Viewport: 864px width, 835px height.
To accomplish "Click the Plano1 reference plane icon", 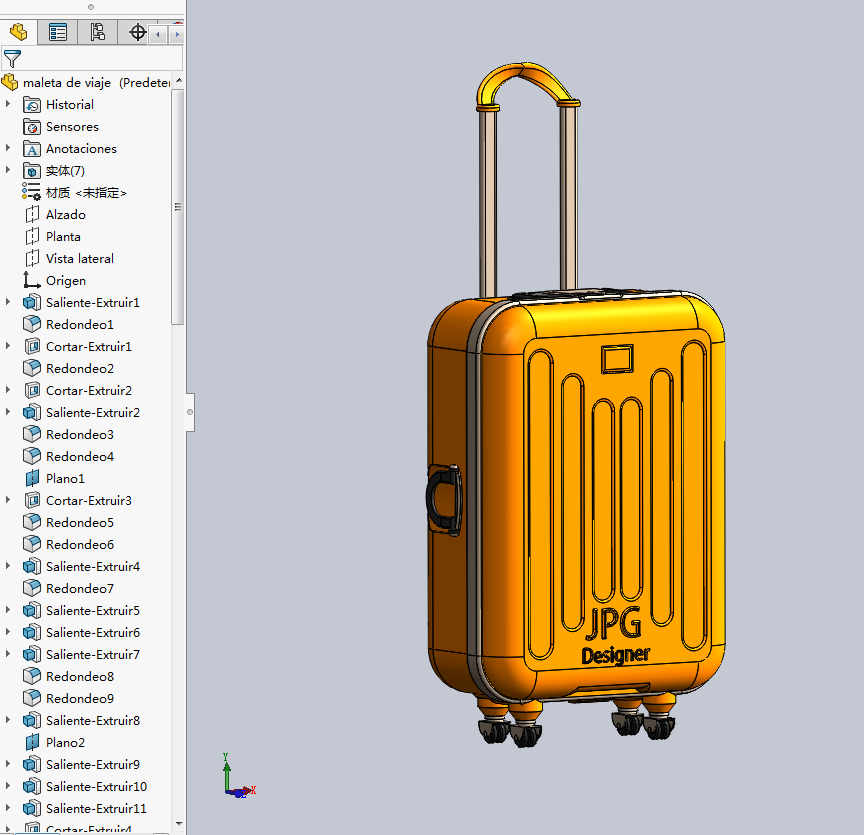I will point(32,478).
